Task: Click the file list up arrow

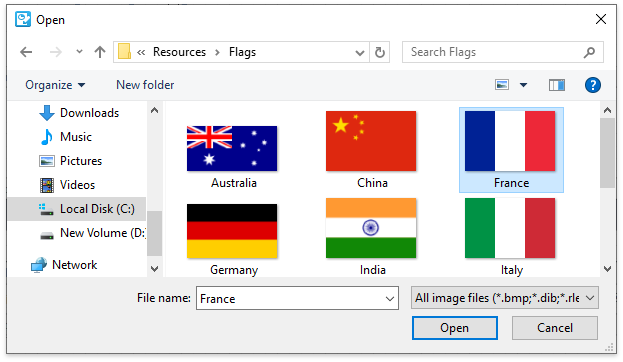Action: (607, 110)
